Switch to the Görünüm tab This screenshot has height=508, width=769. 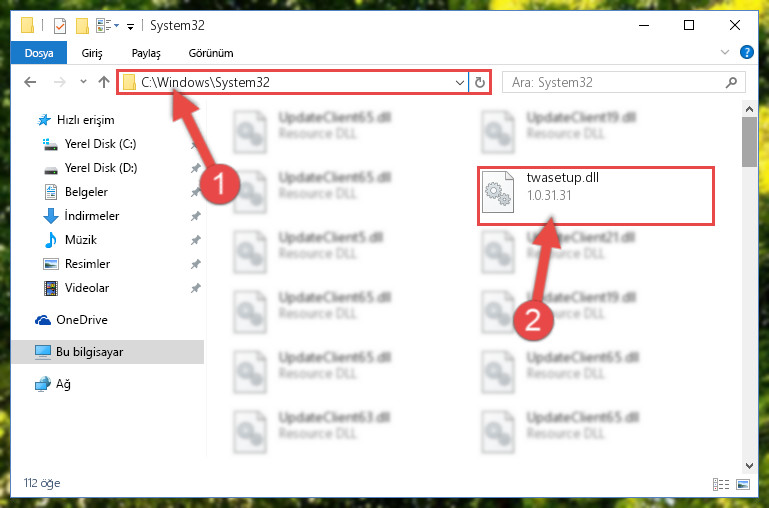tap(211, 53)
